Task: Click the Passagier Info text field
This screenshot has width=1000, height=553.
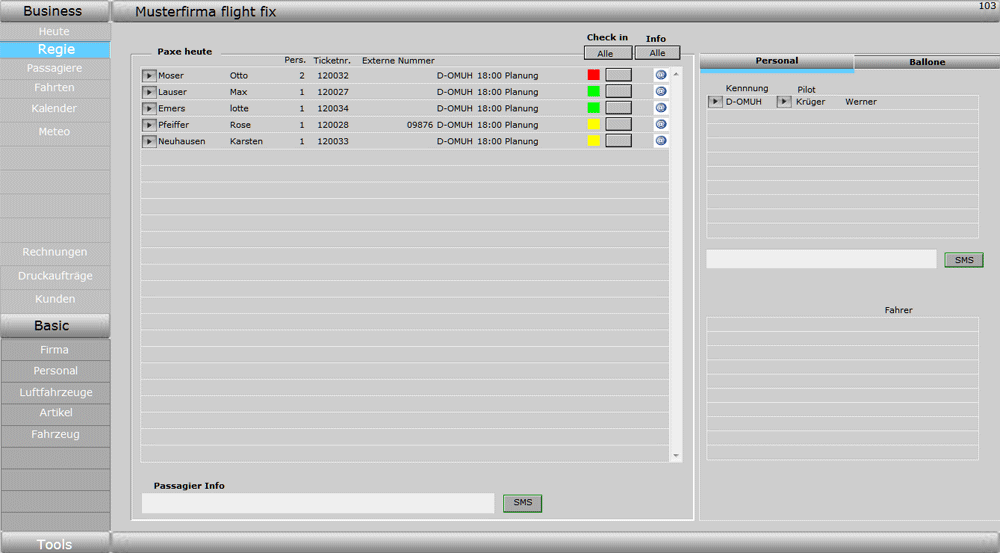Action: [x=318, y=503]
